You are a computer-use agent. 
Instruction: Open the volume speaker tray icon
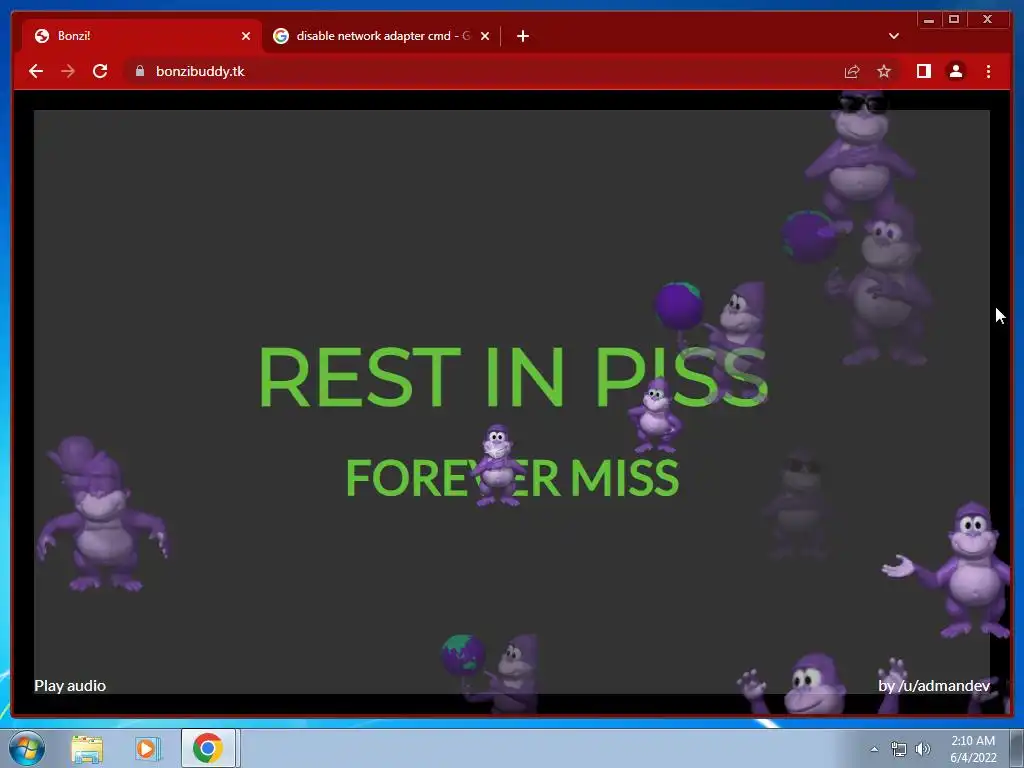pos(923,749)
